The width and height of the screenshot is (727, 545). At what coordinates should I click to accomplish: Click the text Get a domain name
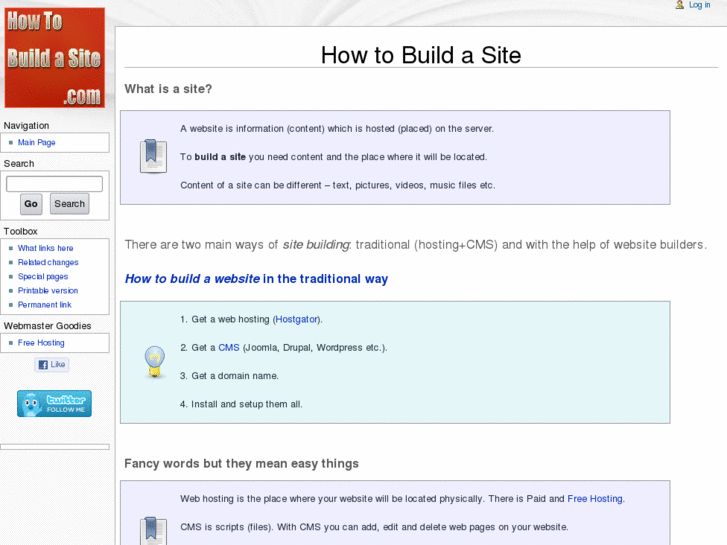click(x=235, y=376)
